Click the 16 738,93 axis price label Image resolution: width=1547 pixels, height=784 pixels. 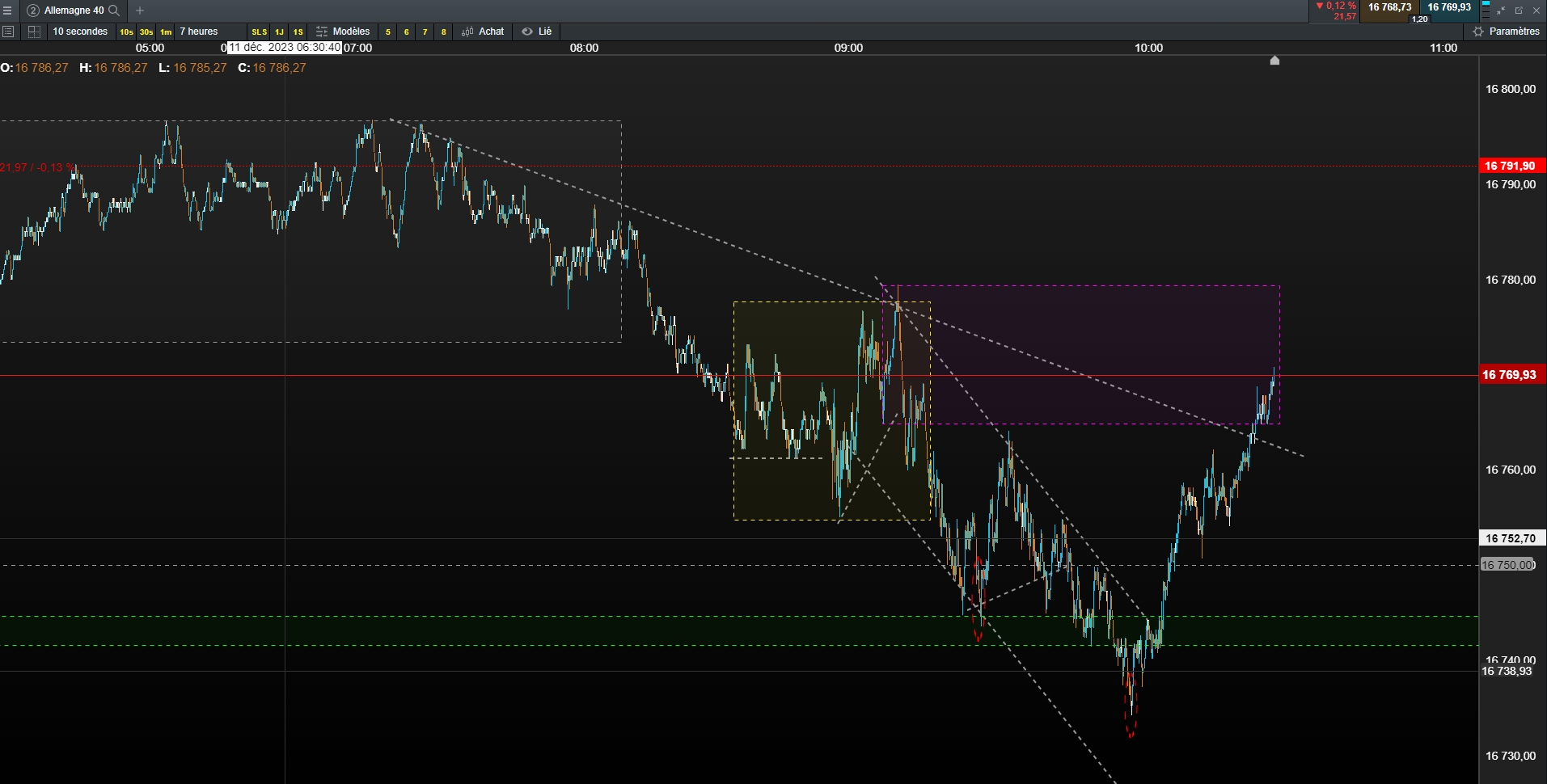coord(1507,671)
